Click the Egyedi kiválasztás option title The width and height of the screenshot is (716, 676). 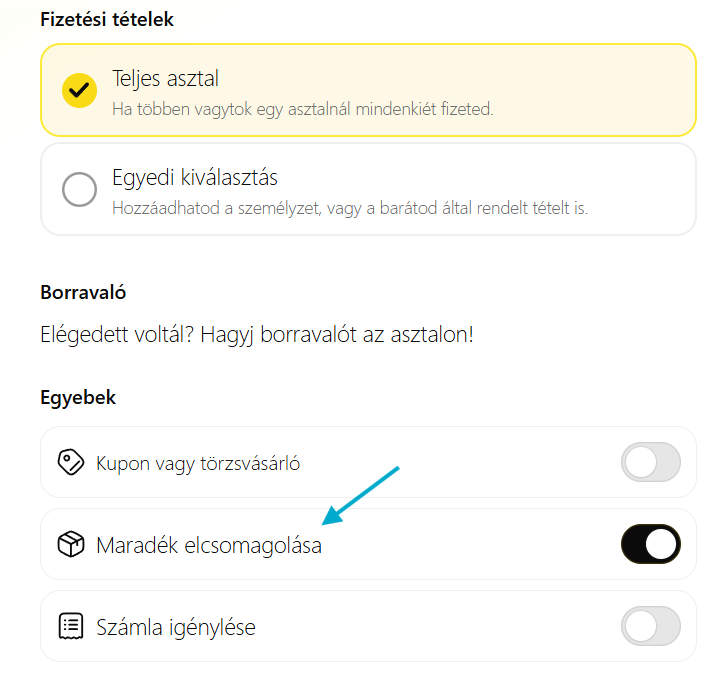pos(194,177)
